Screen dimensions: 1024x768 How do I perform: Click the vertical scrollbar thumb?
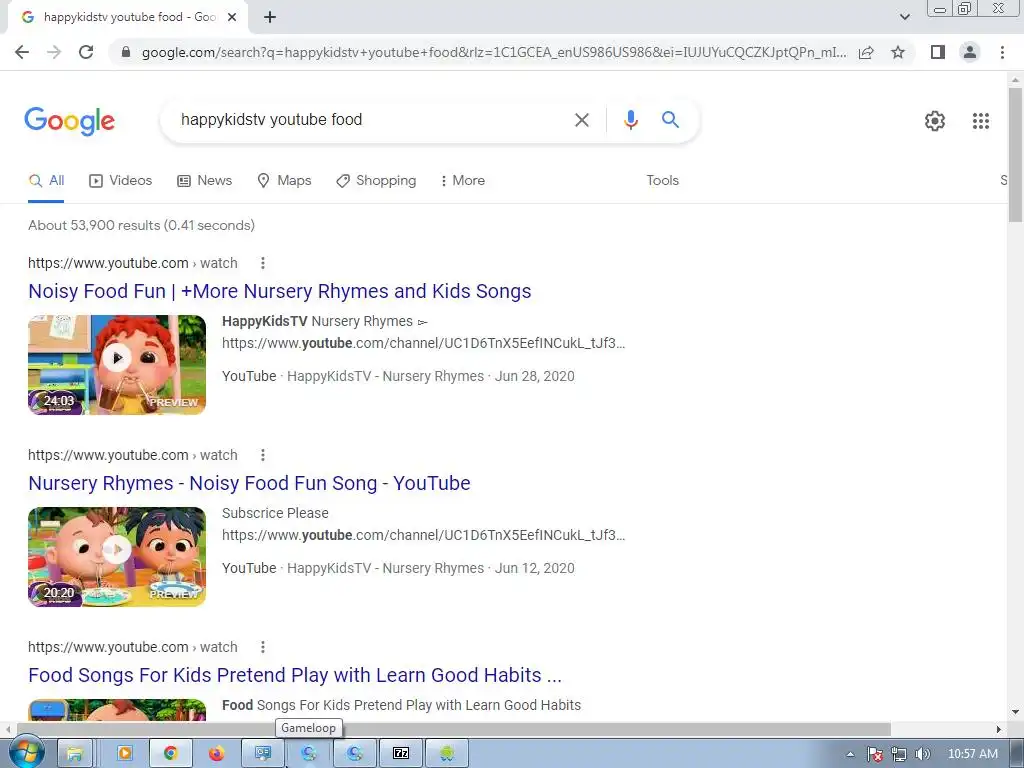point(1016,153)
